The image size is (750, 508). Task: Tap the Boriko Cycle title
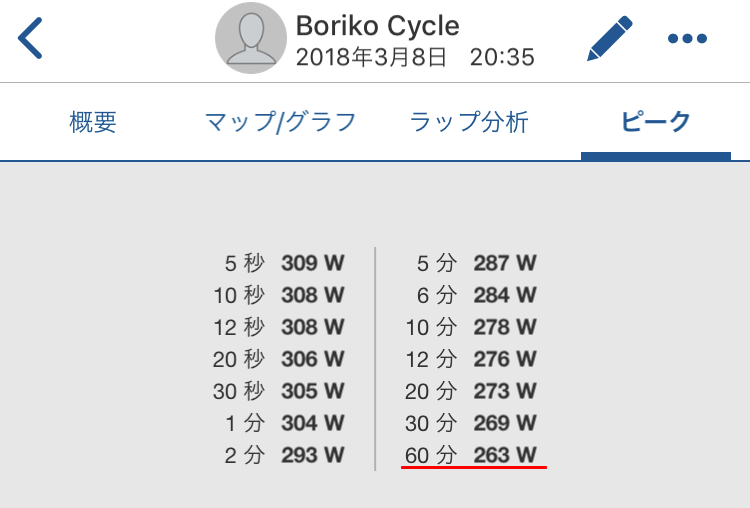click(x=377, y=25)
